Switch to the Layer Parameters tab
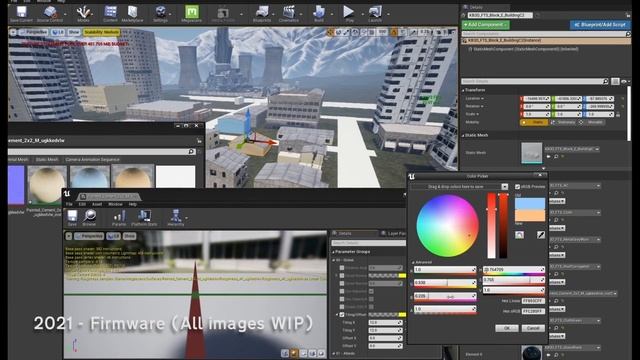640x360 pixels. coord(393,233)
